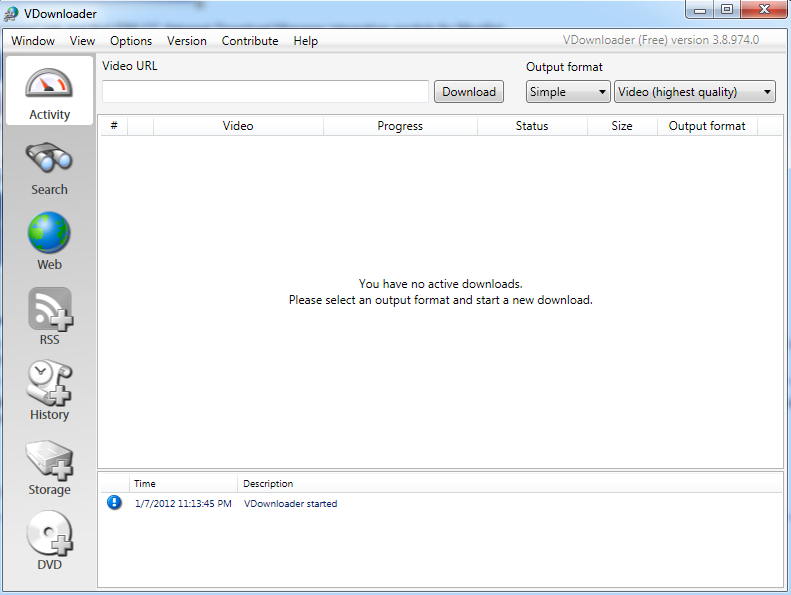791x595 pixels.
Task: Expand the Simple output mode dropdown
Action: 568,92
